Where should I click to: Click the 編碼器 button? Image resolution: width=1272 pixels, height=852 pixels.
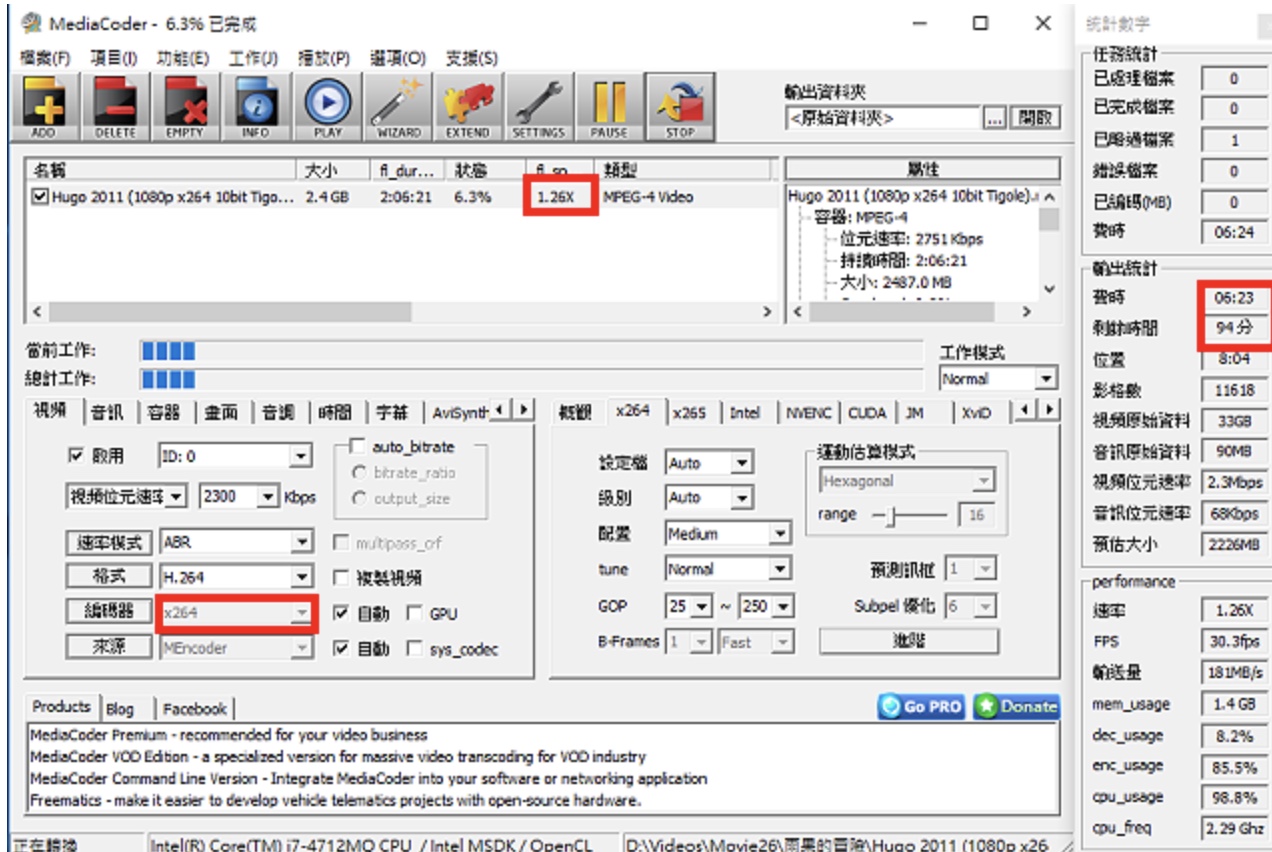[110, 612]
